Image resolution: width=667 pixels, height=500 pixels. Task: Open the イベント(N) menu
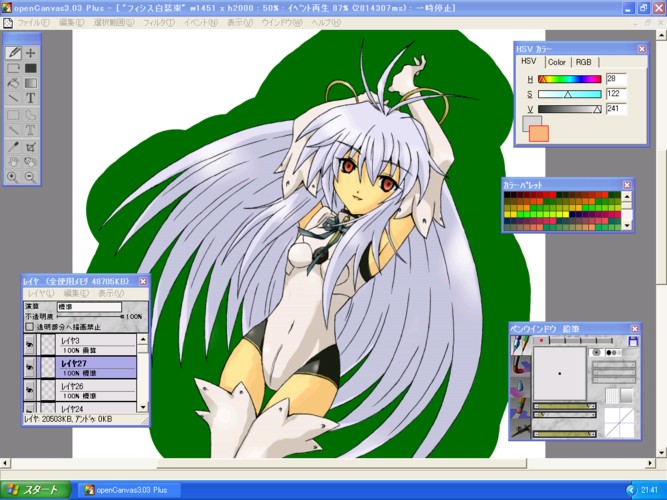point(201,23)
